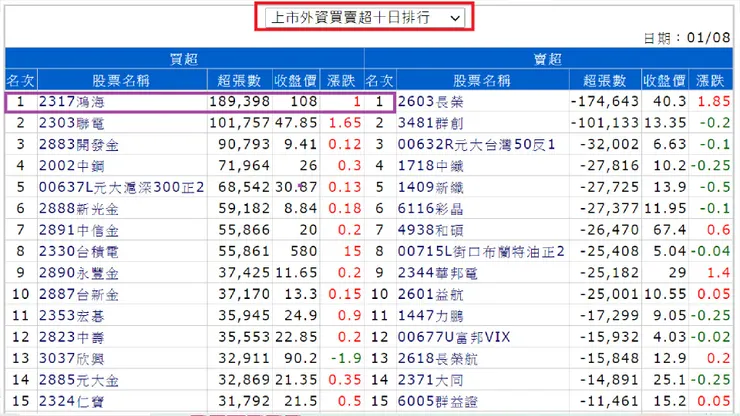Click 股票名稱 header in 買超 table
The width and height of the screenshot is (740, 416).
[122, 80]
